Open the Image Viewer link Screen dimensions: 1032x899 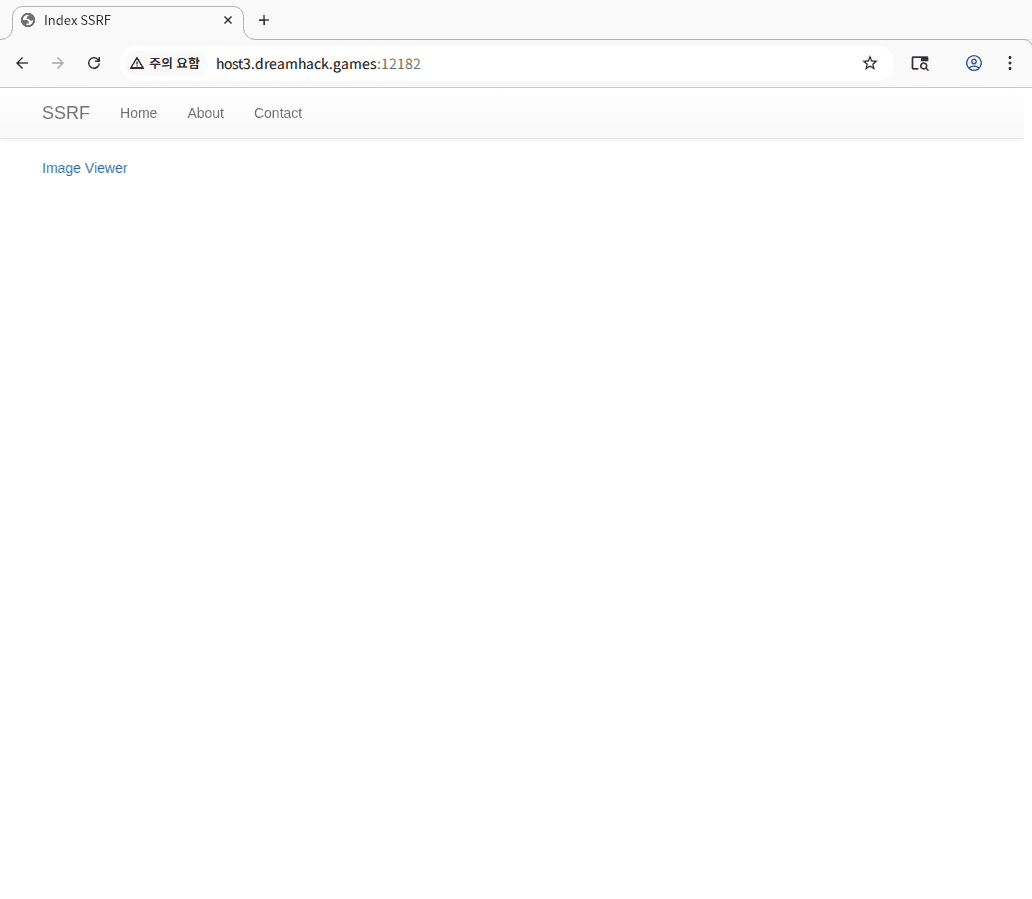[x=85, y=168]
